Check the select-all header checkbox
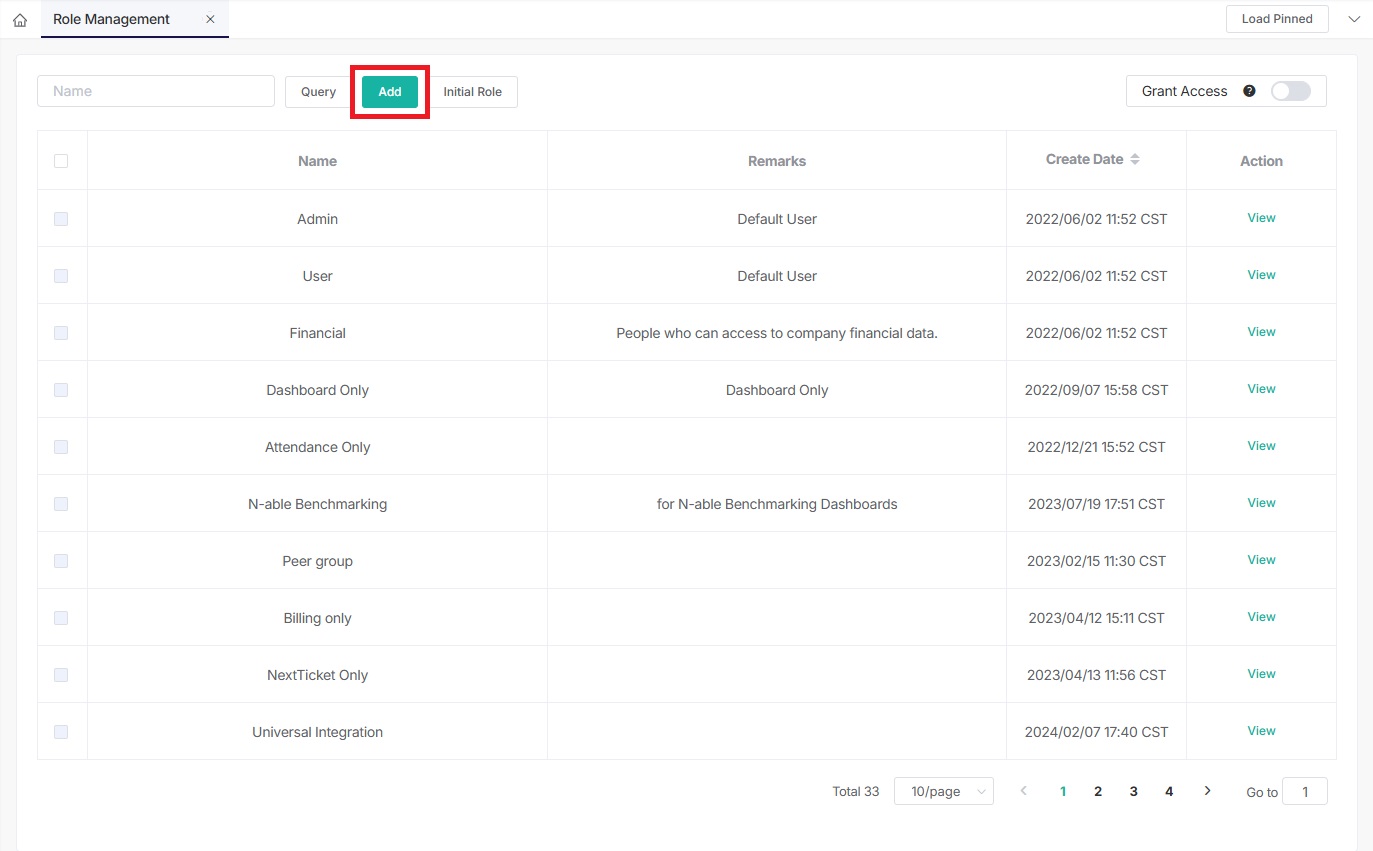This screenshot has height=851, width=1373. pos(61,161)
